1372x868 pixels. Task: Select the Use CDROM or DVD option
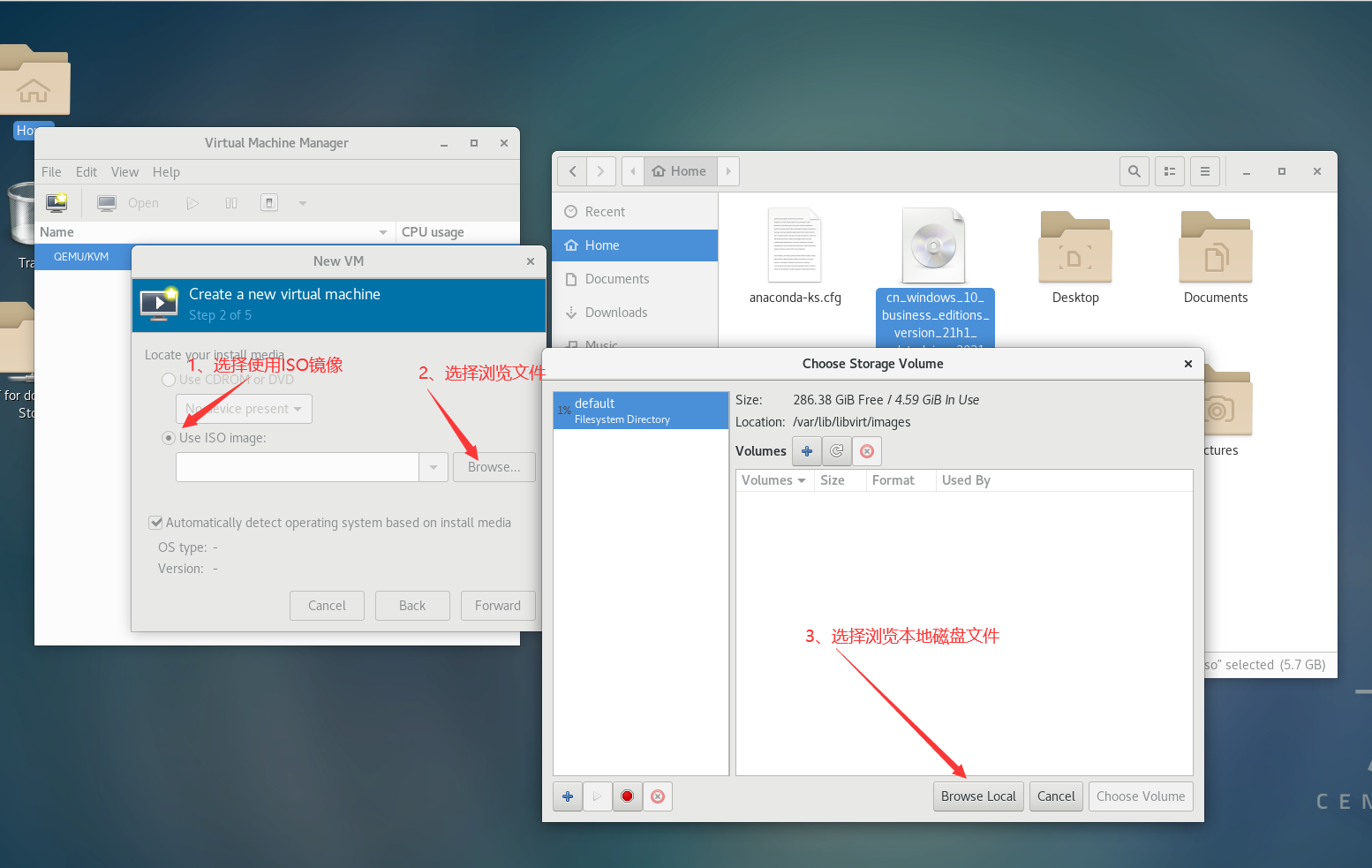(x=168, y=380)
